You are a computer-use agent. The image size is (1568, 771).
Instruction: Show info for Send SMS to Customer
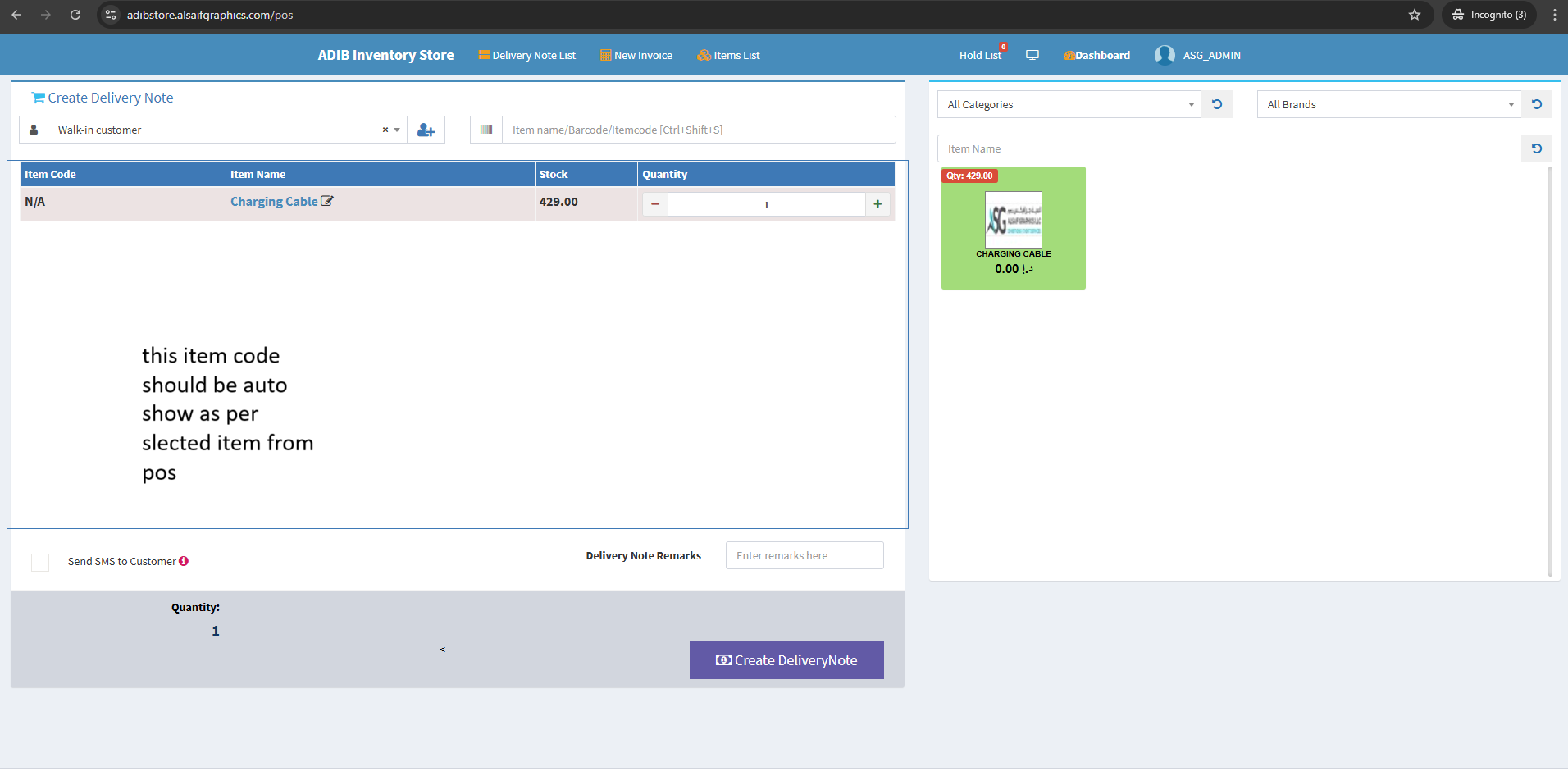click(x=184, y=561)
